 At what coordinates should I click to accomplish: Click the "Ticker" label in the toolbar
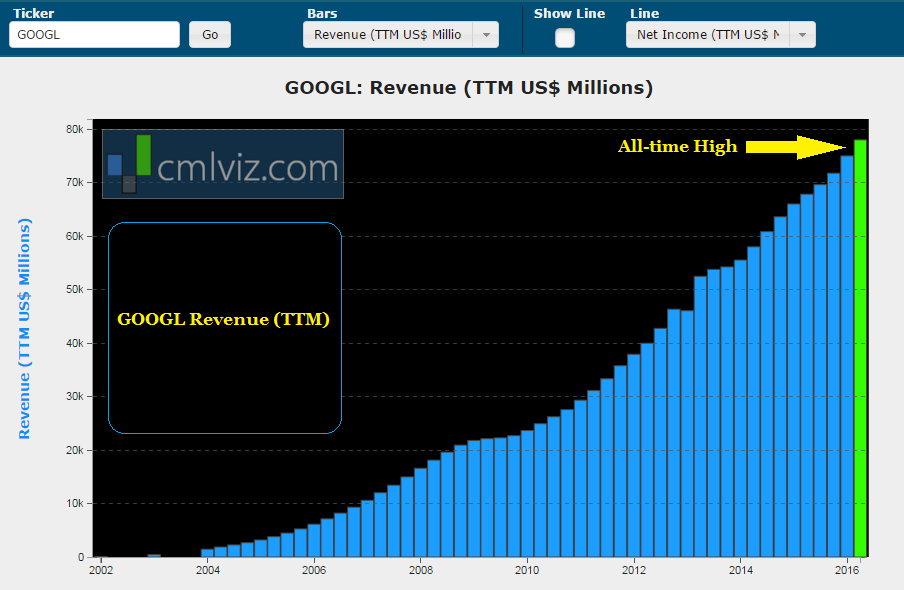[x=33, y=13]
